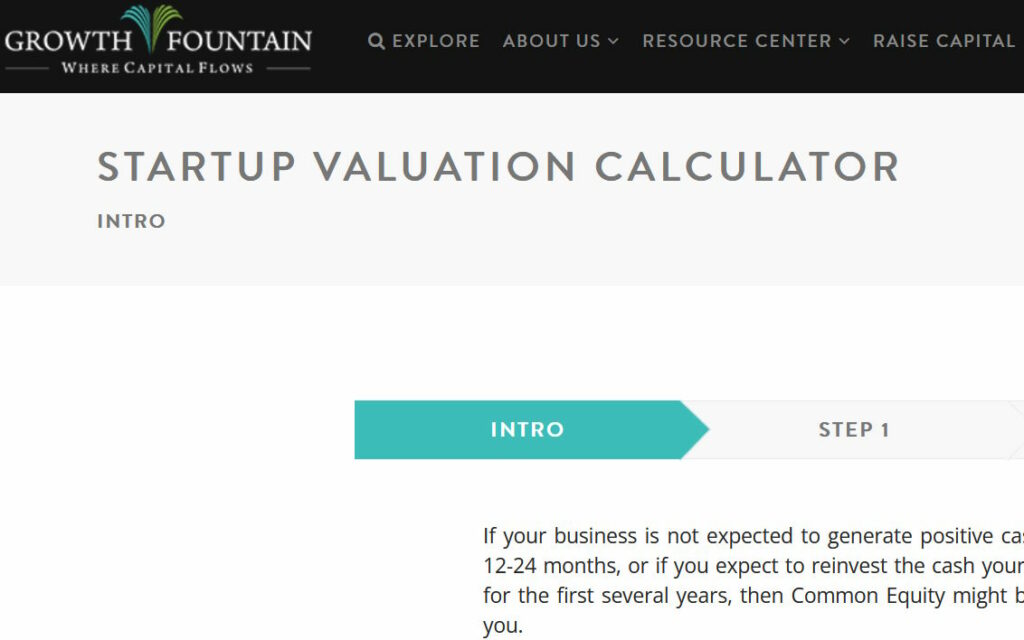Go to Raise Capital

[943, 41]
